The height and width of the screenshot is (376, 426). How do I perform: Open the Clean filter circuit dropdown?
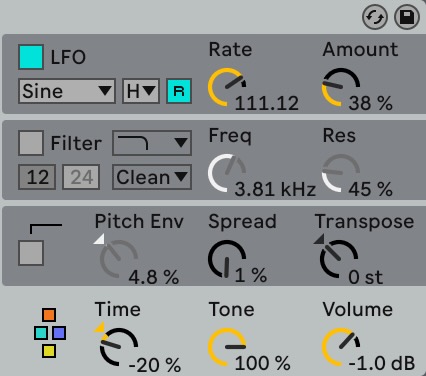coord(152,177)
